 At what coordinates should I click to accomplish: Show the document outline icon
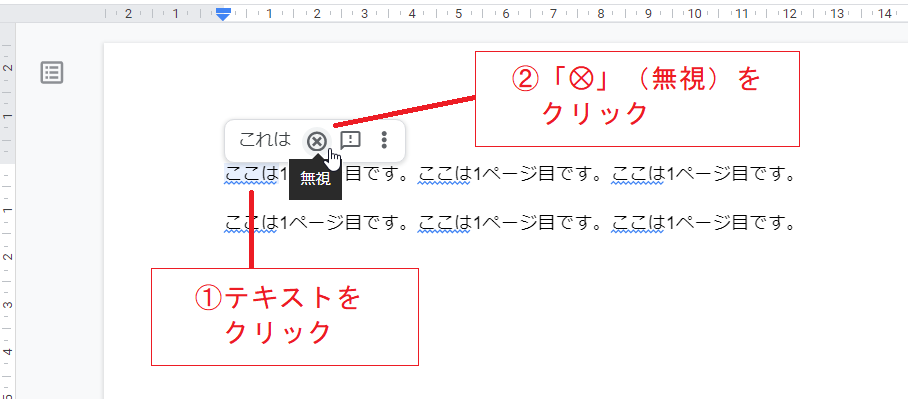[52, 73]
